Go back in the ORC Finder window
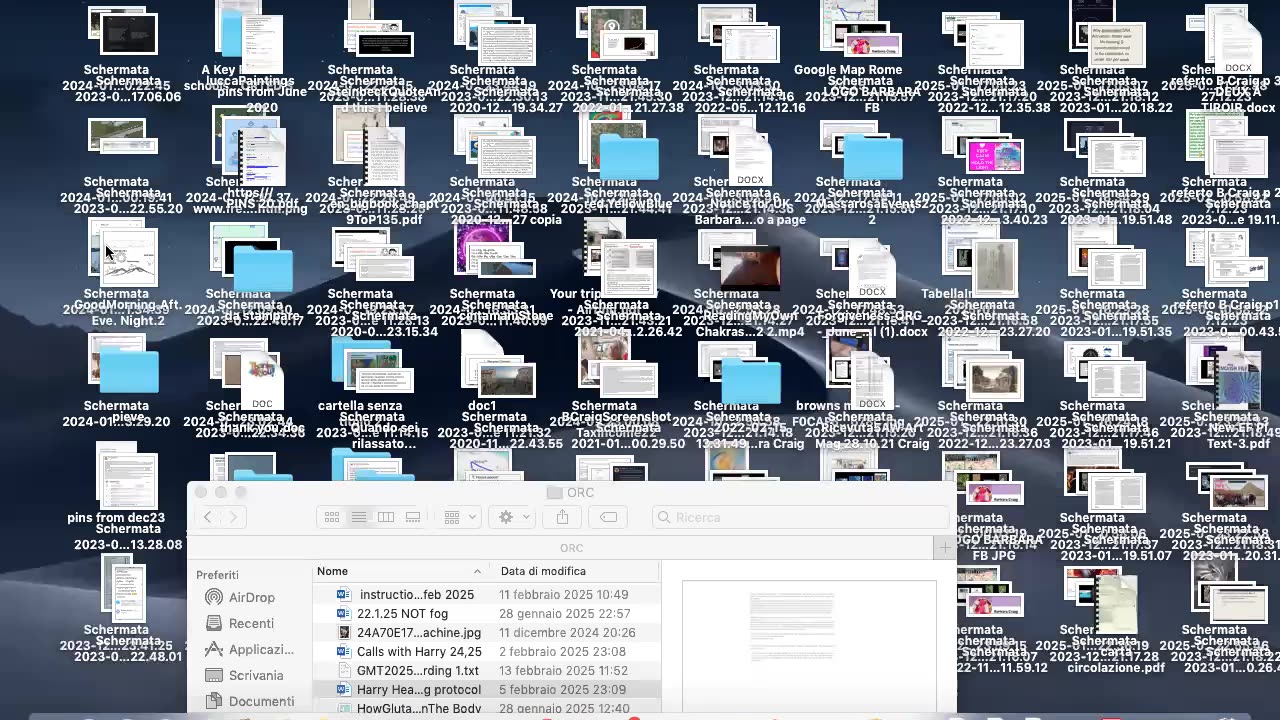 coord(208,517)
